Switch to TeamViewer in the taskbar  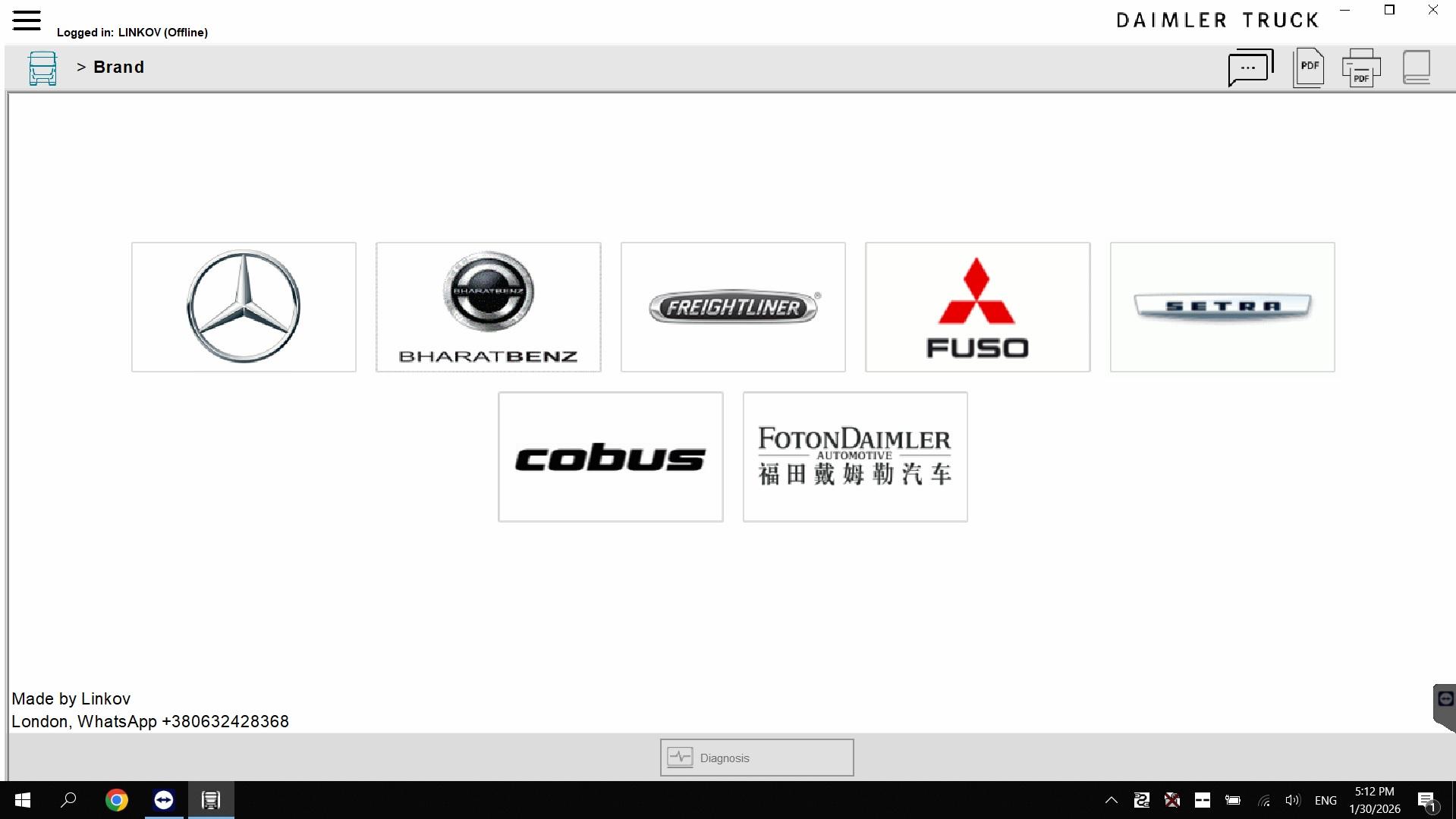tap(164, 800)
